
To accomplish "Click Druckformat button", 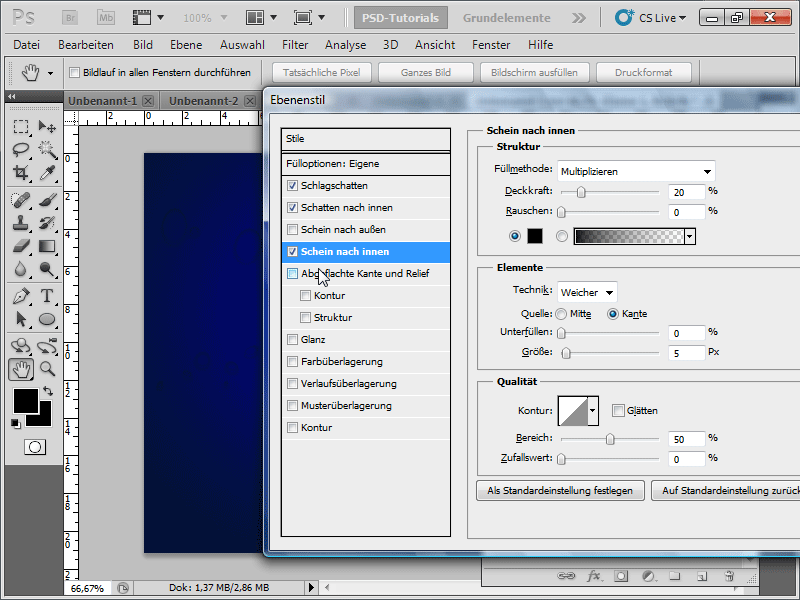I will coord(643,72).
